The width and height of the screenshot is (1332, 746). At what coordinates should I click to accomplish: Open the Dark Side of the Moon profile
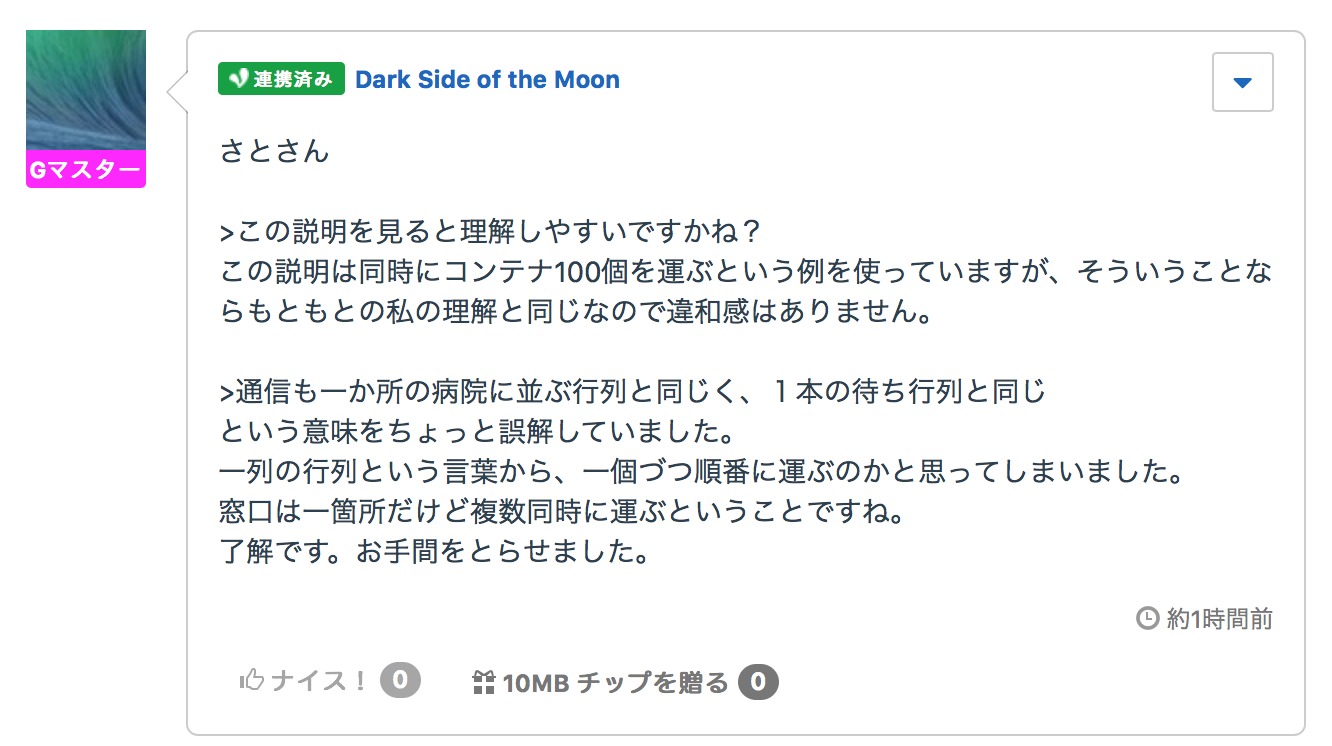pyautogui.click(x=487, y=80)
